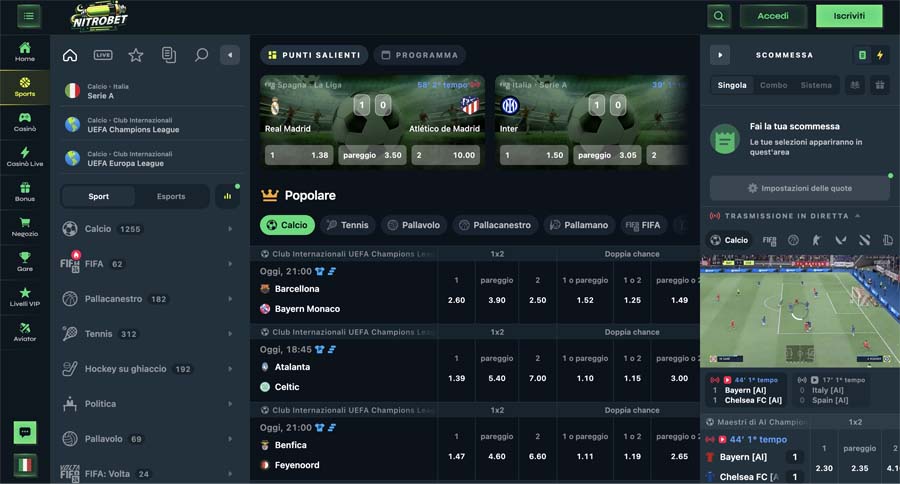Viewport: 900px width, 484px height.
Task: Filter popular events by Pallamano
Action: click(579, 225)
